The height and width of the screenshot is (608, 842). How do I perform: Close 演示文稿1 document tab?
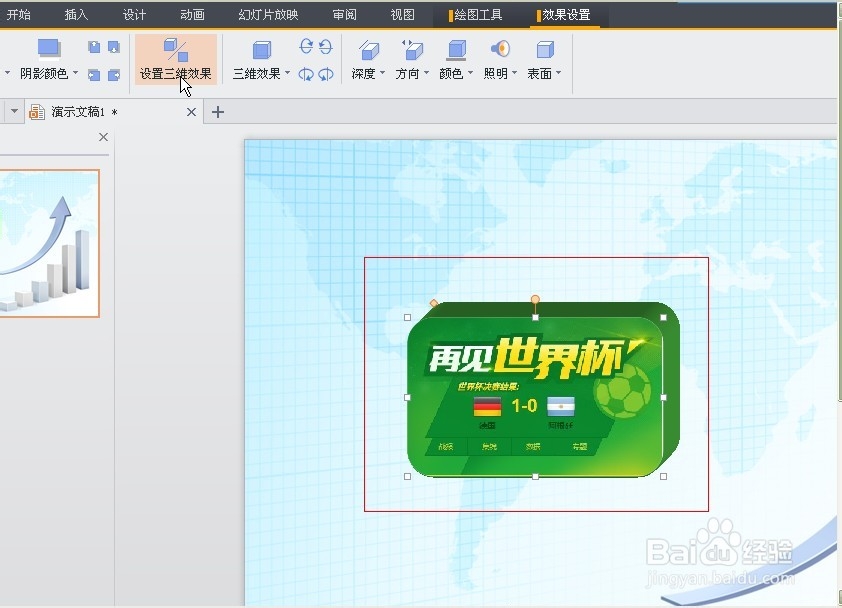click(191, 112)
